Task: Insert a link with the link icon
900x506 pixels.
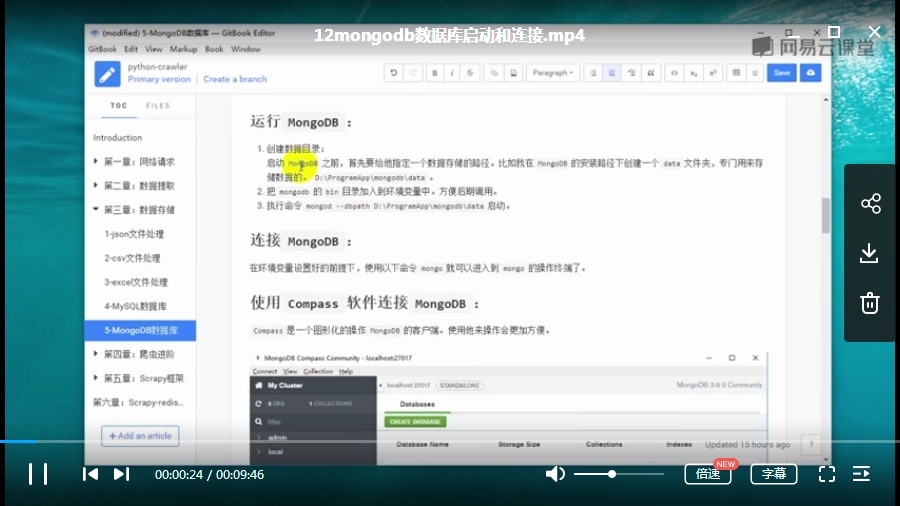Action: (x=494, y=73)
